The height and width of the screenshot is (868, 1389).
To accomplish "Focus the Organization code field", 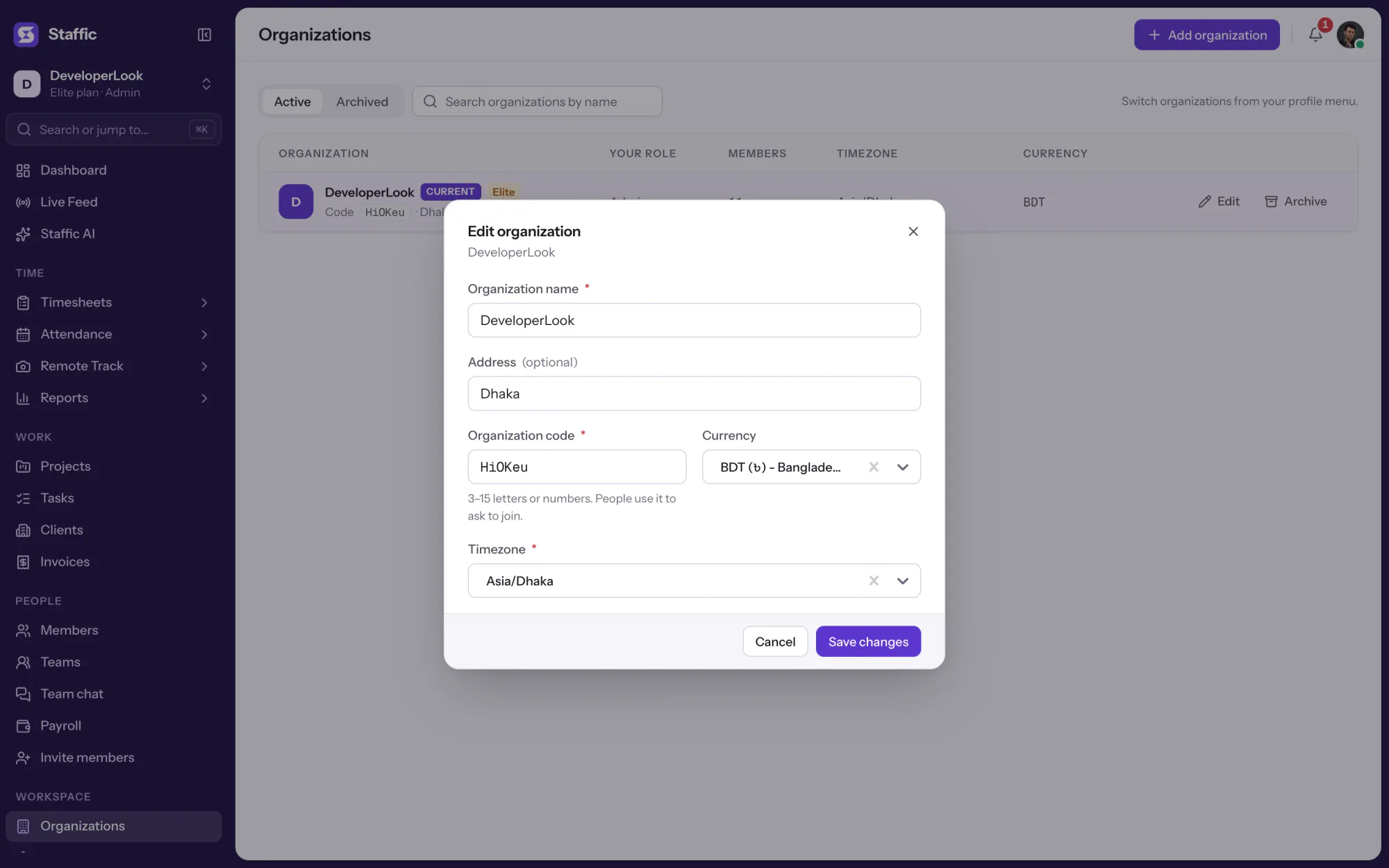I will point(577,467).
